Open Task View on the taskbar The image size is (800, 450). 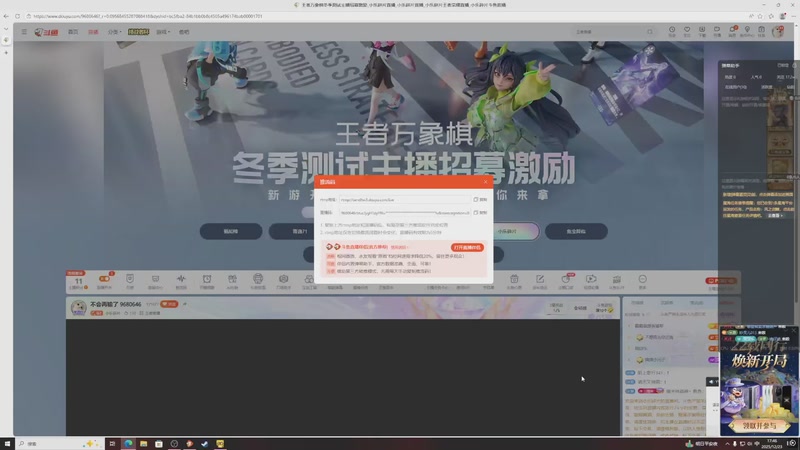[112, 444]
